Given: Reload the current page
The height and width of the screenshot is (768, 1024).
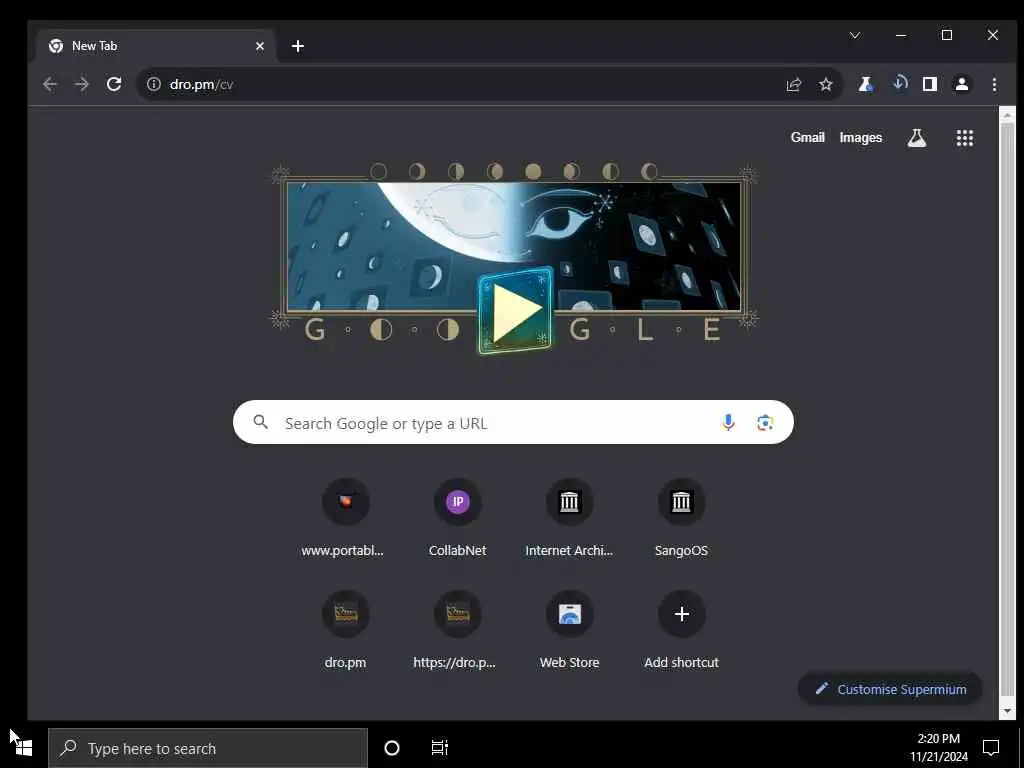Looking at the screenshot, I should [114, 84].
